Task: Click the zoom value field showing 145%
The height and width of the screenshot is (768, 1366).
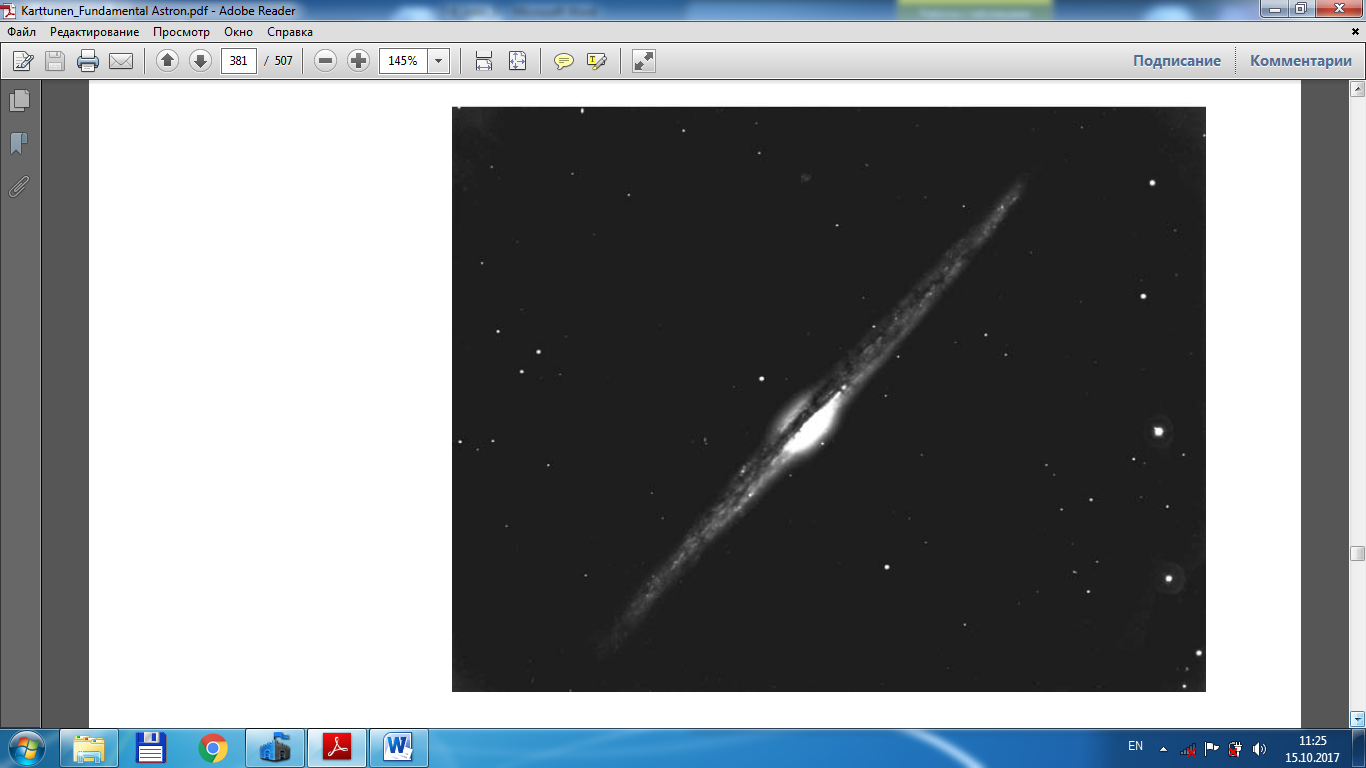Action: point(403,61)
